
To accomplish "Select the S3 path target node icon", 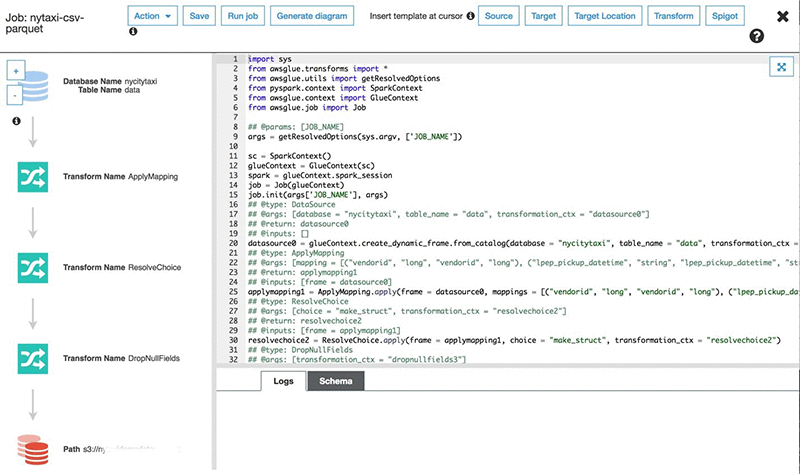I will pyautogui.click(x=33, y=450).
